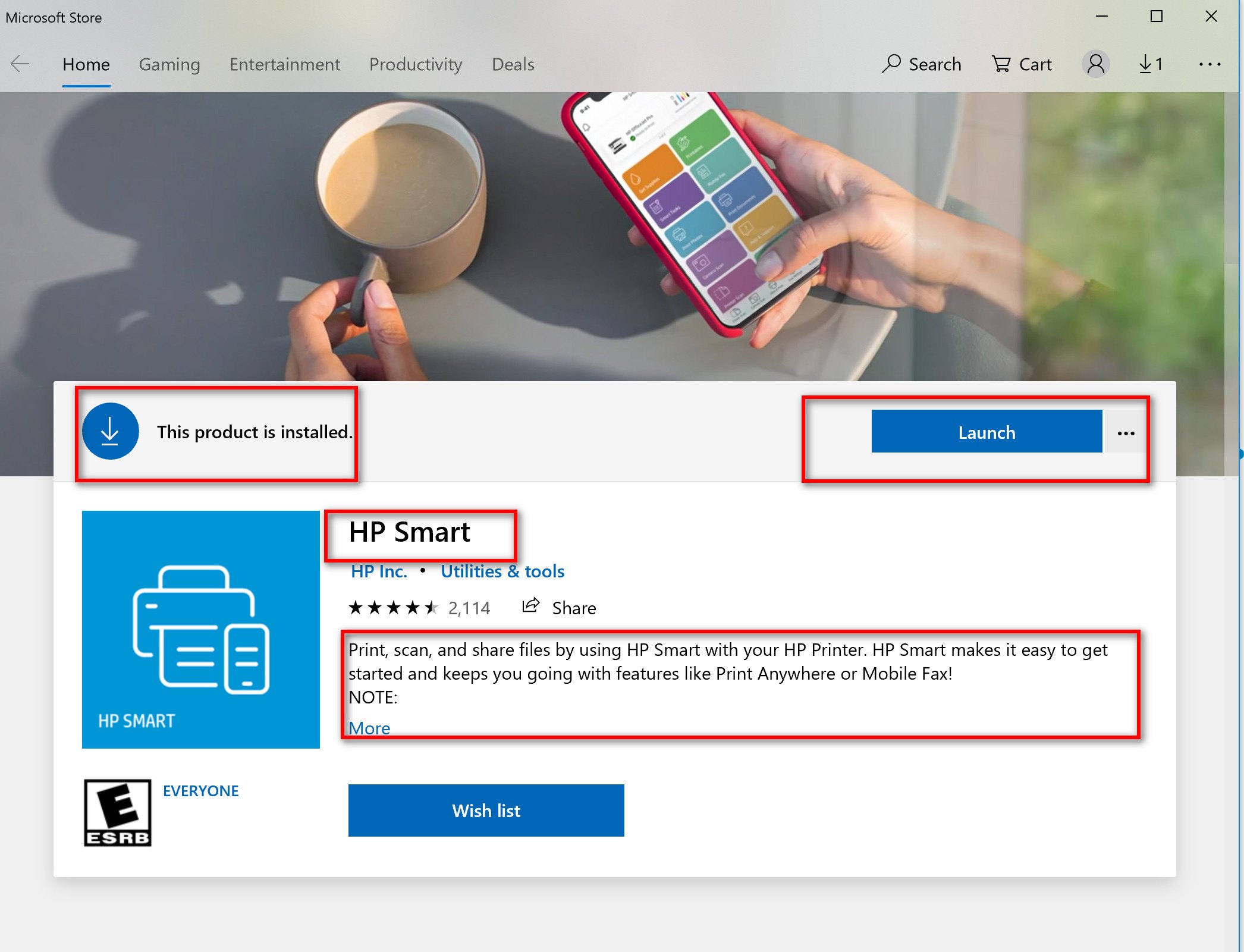Click the back arrow icon
The width and height of the screenshot is (1244, 952).
[x=20, y=64]
